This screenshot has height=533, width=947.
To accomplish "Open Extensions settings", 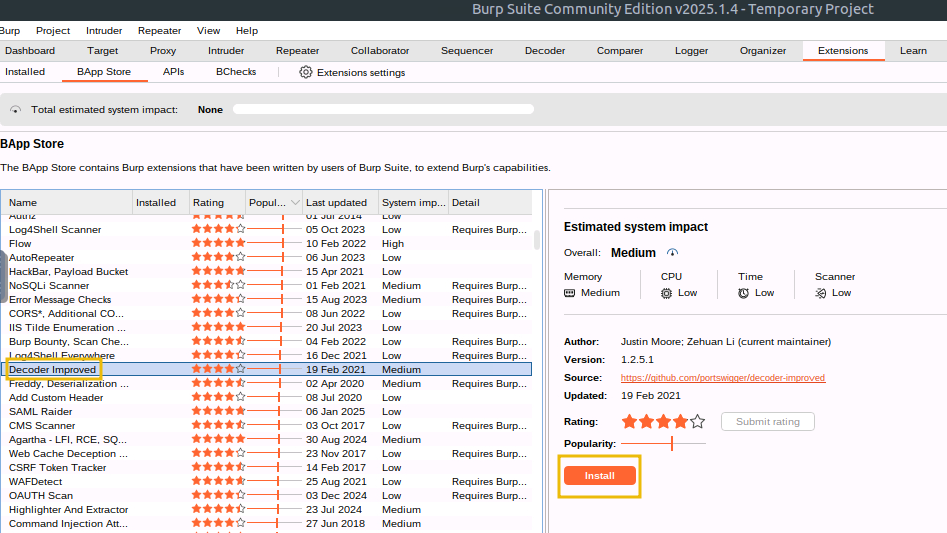I will [353, 72].
